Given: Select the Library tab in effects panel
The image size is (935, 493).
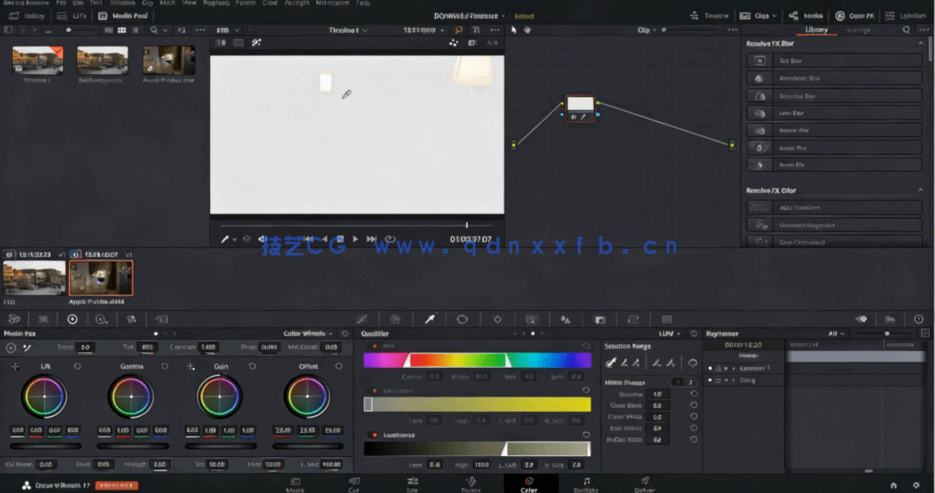Looking at the screenshot, I should tap(816, 30).
